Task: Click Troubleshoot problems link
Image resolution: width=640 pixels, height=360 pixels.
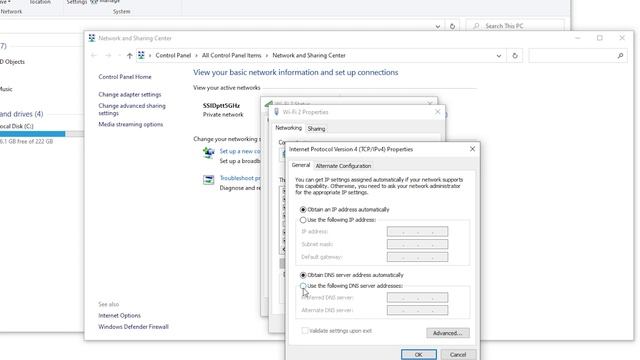Action: pos(240,178)
